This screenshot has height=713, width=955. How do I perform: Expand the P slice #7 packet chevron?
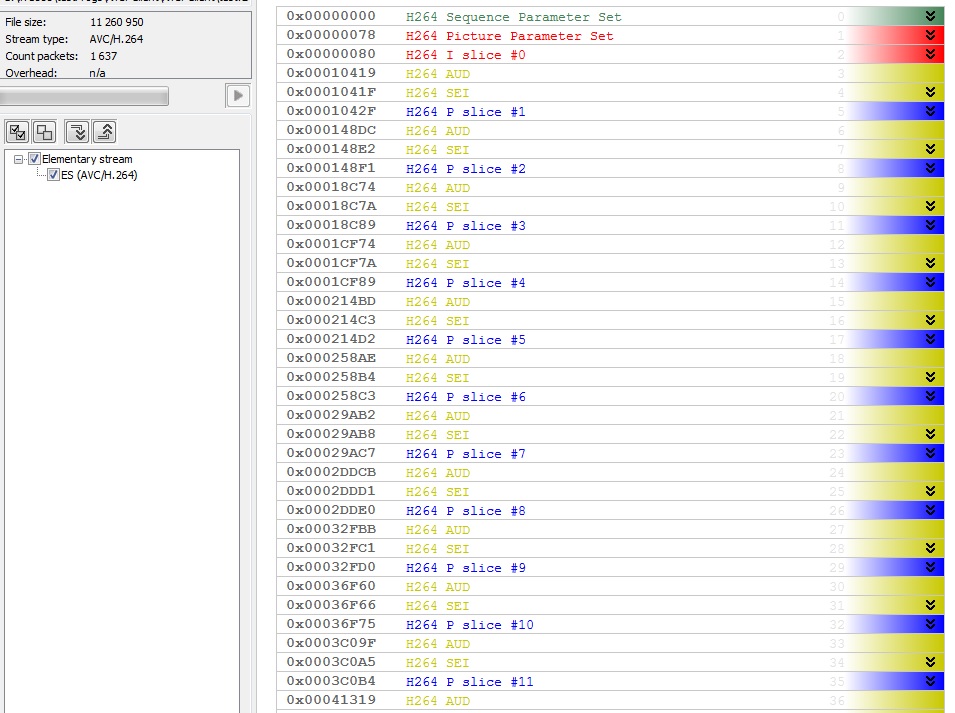click(x=930, y=453)
